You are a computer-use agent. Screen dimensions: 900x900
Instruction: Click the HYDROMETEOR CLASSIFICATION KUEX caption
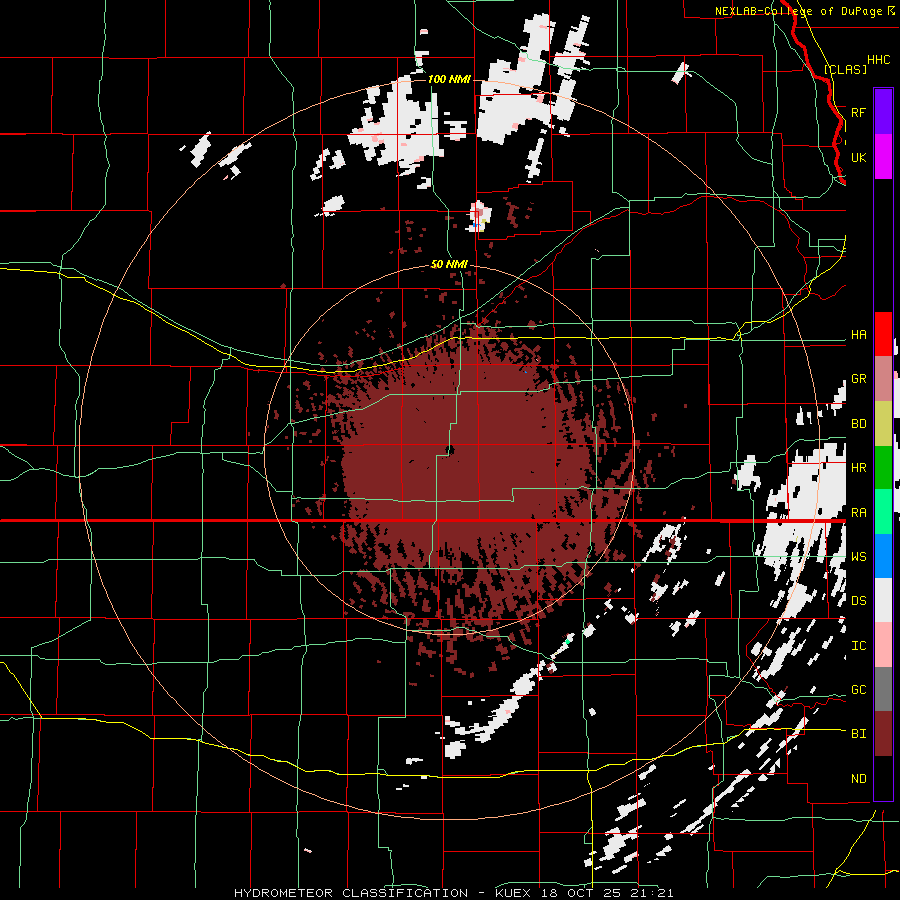point(453,893)
